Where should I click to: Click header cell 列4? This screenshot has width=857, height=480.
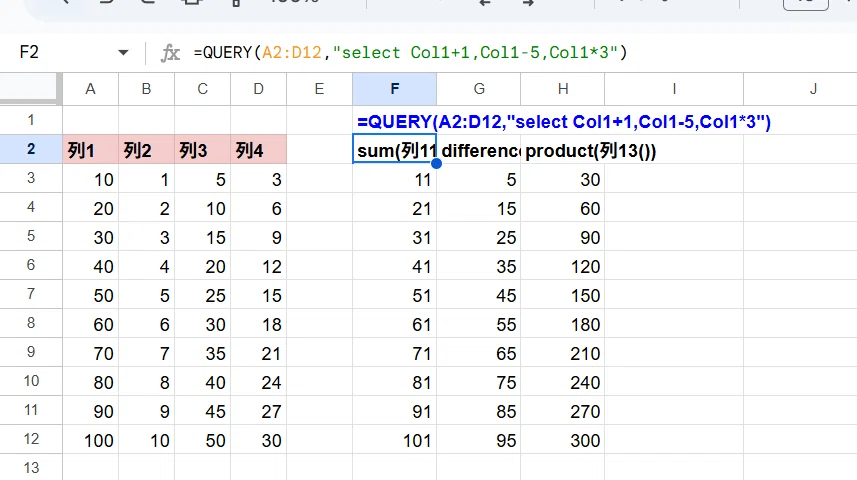click(259, 149)
